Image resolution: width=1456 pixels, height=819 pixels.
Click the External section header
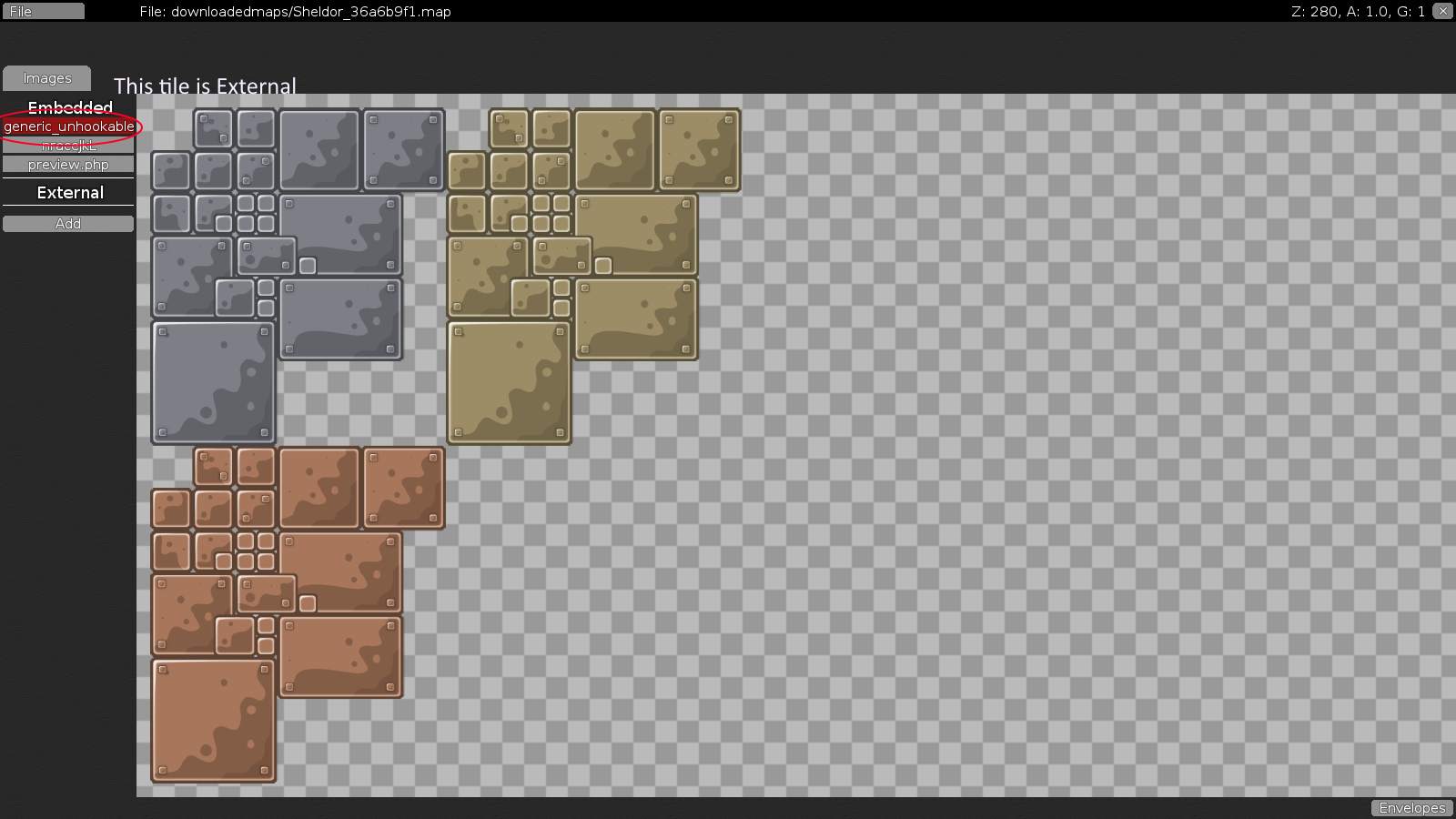[69, 192]
